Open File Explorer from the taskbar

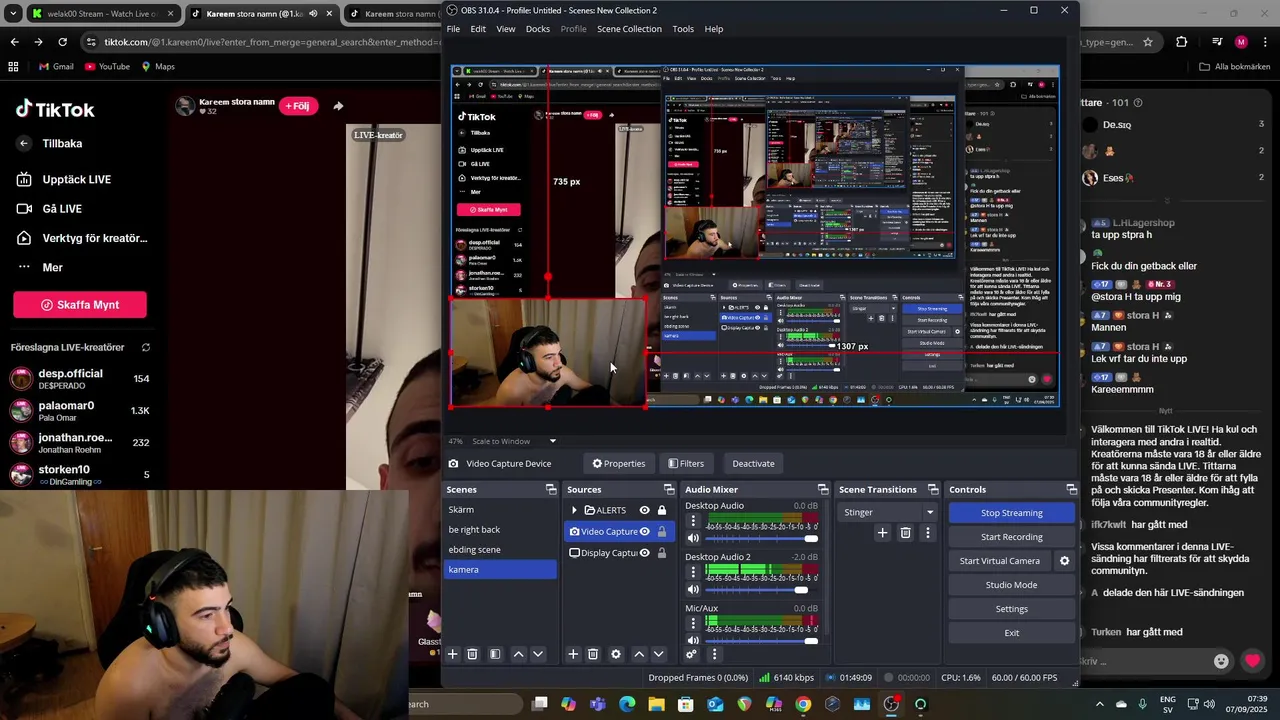(656, 704)
